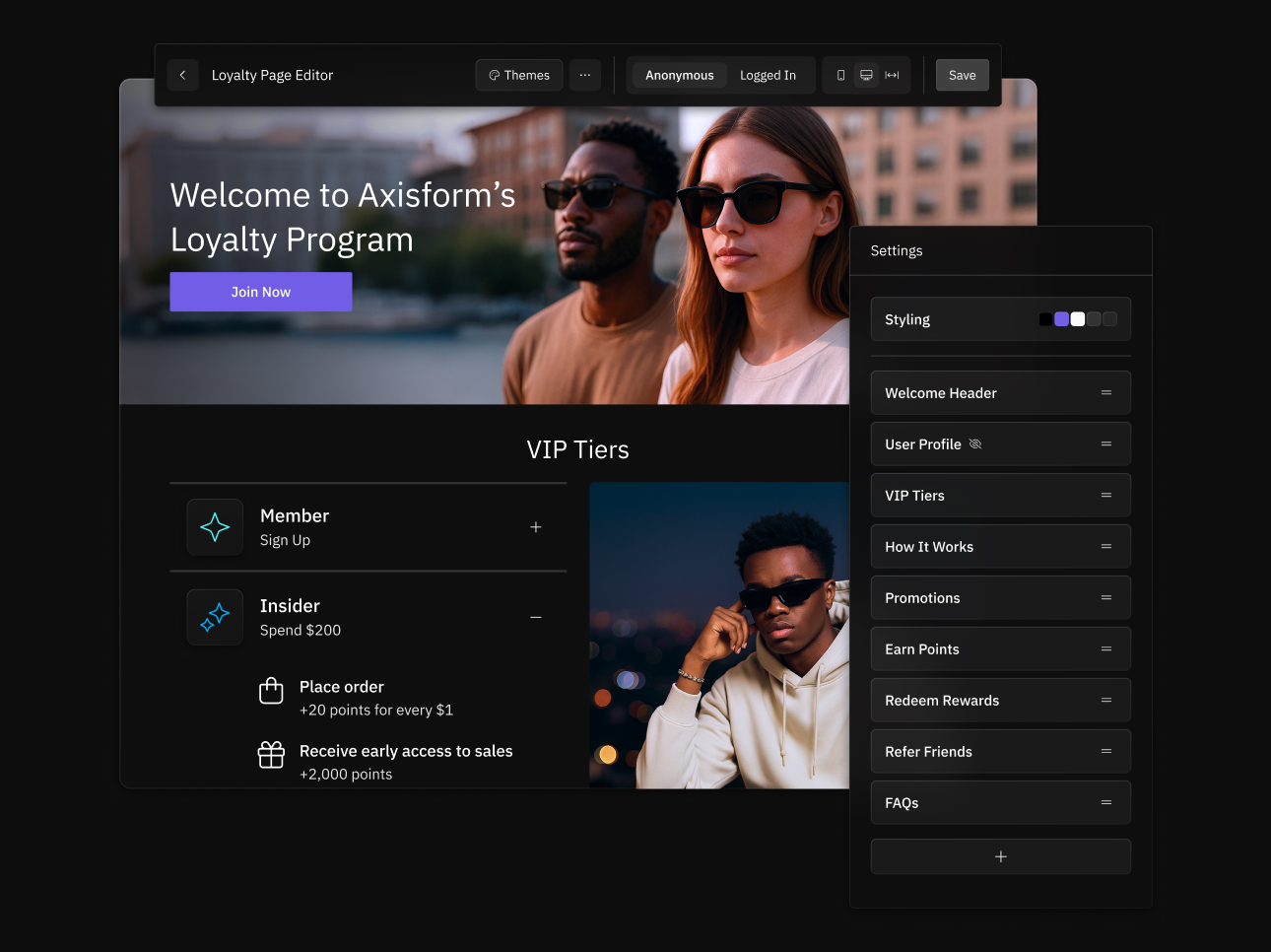Click the full-width preview icon

click(892, 75)
